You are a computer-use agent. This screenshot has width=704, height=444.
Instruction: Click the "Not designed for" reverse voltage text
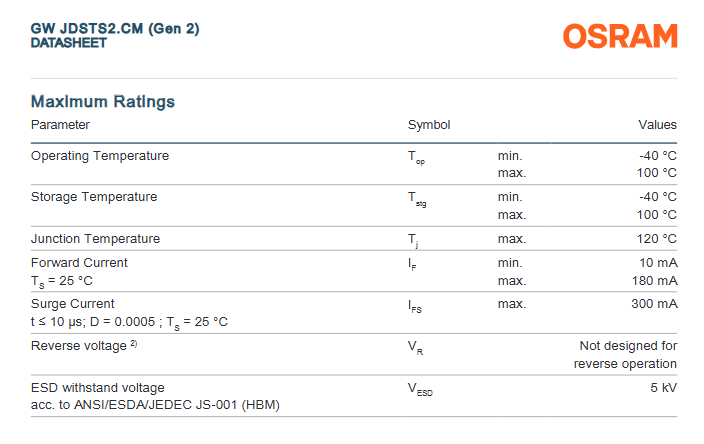point(628,346)
